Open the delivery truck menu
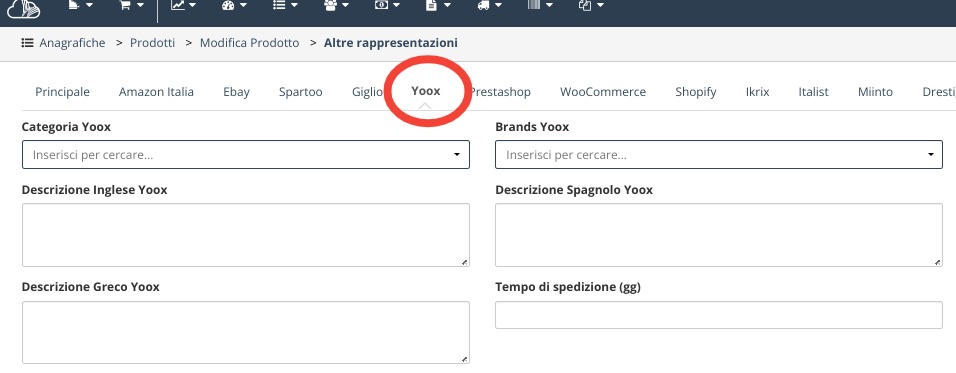956x373 pixels. 489,5
